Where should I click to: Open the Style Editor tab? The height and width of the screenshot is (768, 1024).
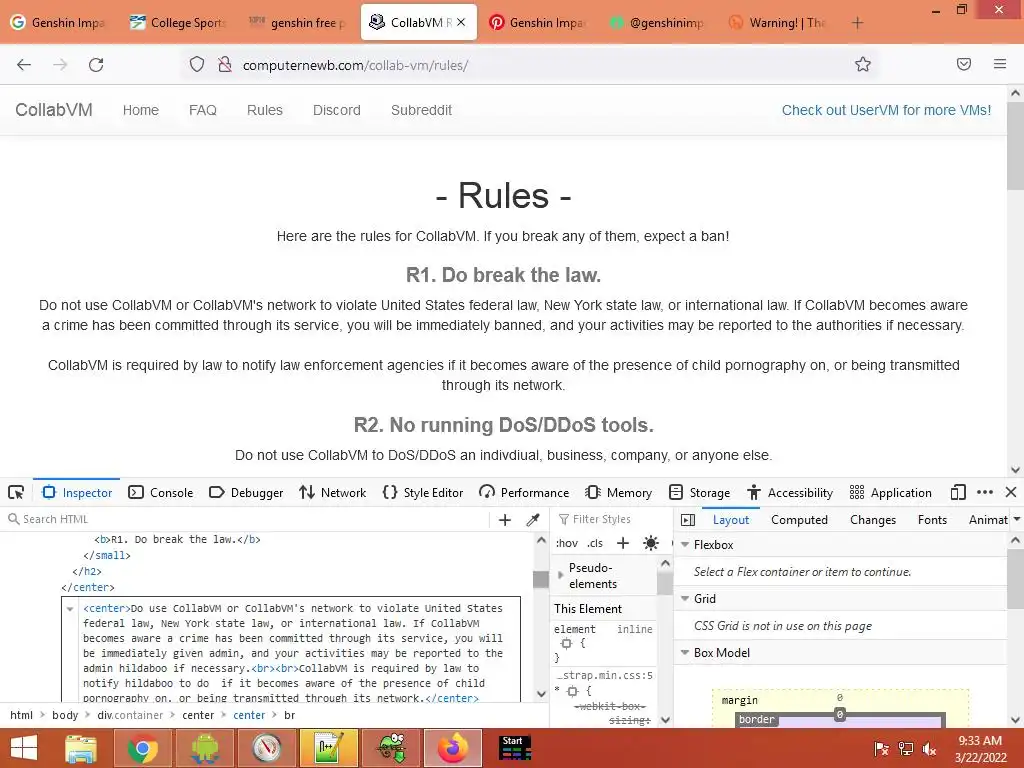pos(423,492)
